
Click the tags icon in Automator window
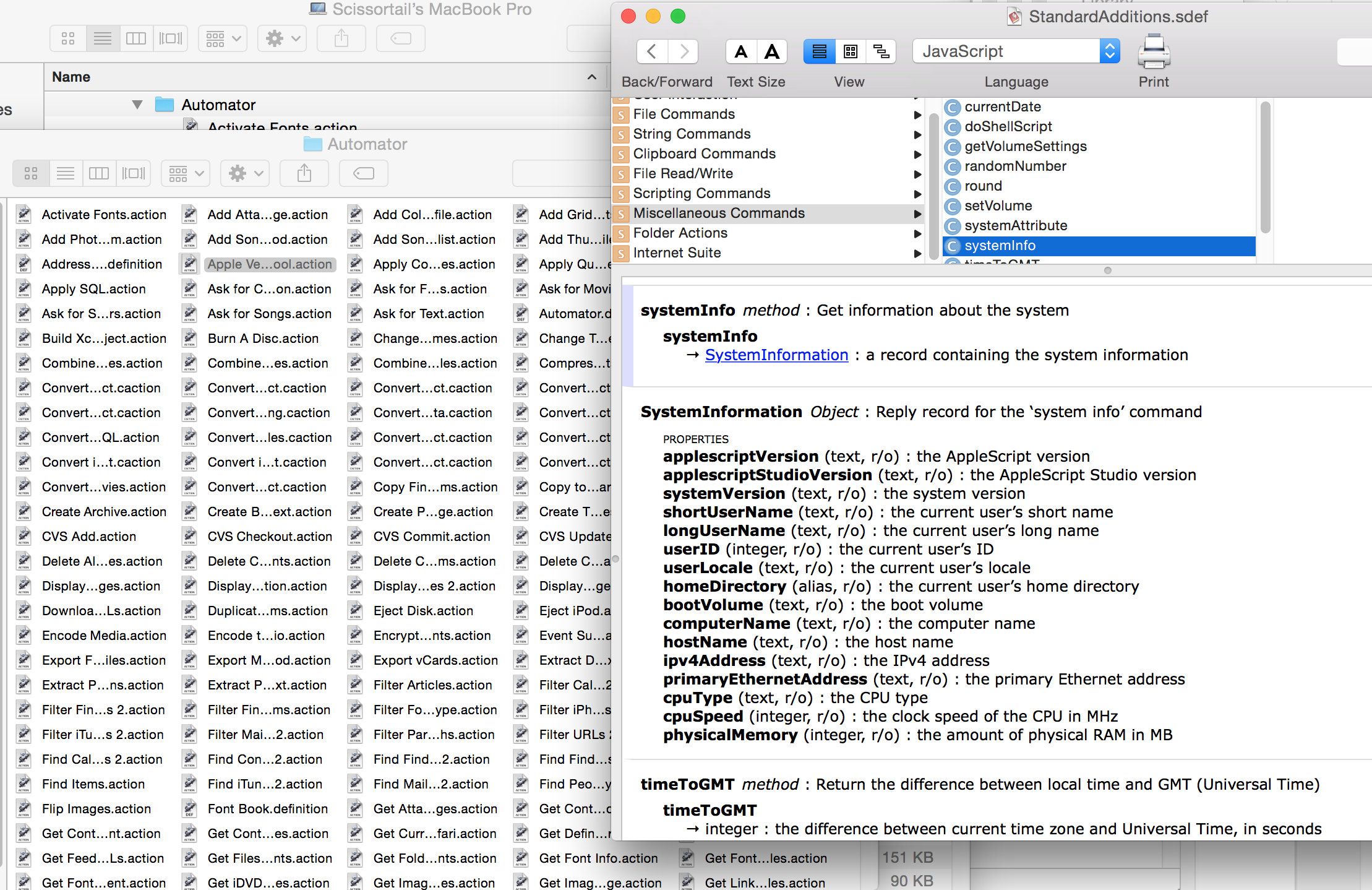coord(363,173)
